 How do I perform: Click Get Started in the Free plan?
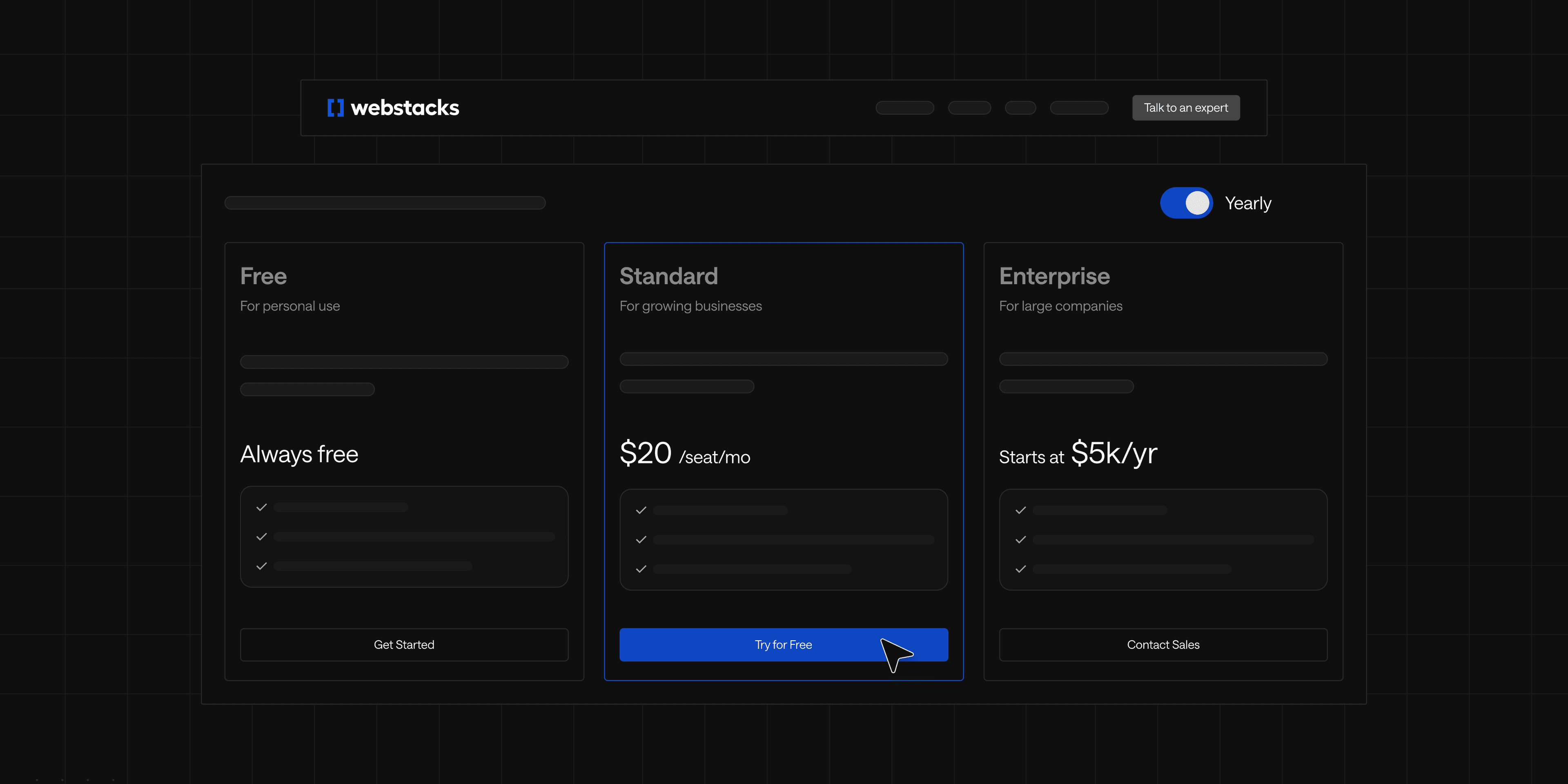point(404,645)
